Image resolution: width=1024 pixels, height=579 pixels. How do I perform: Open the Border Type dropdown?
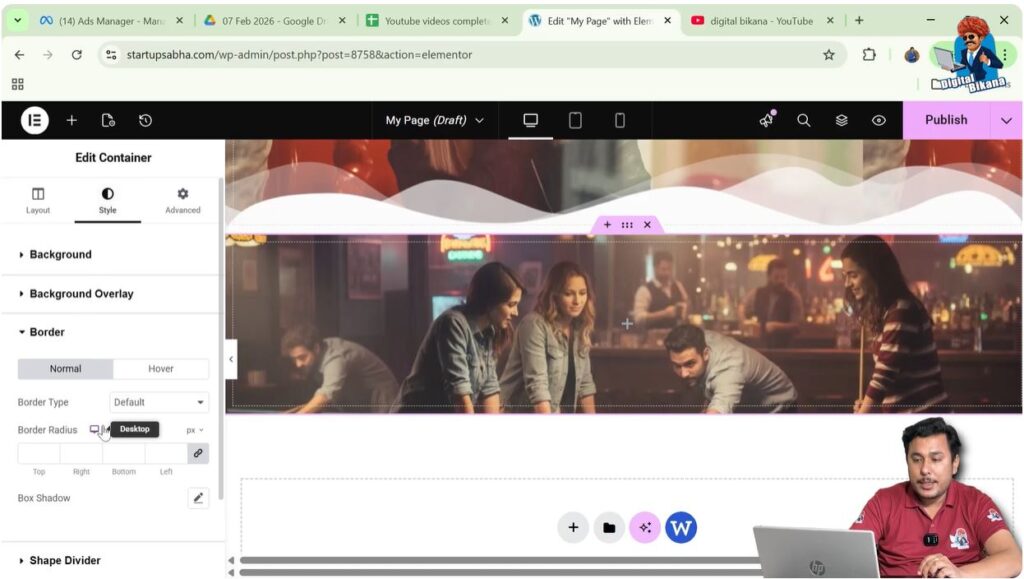pos(159,402)
